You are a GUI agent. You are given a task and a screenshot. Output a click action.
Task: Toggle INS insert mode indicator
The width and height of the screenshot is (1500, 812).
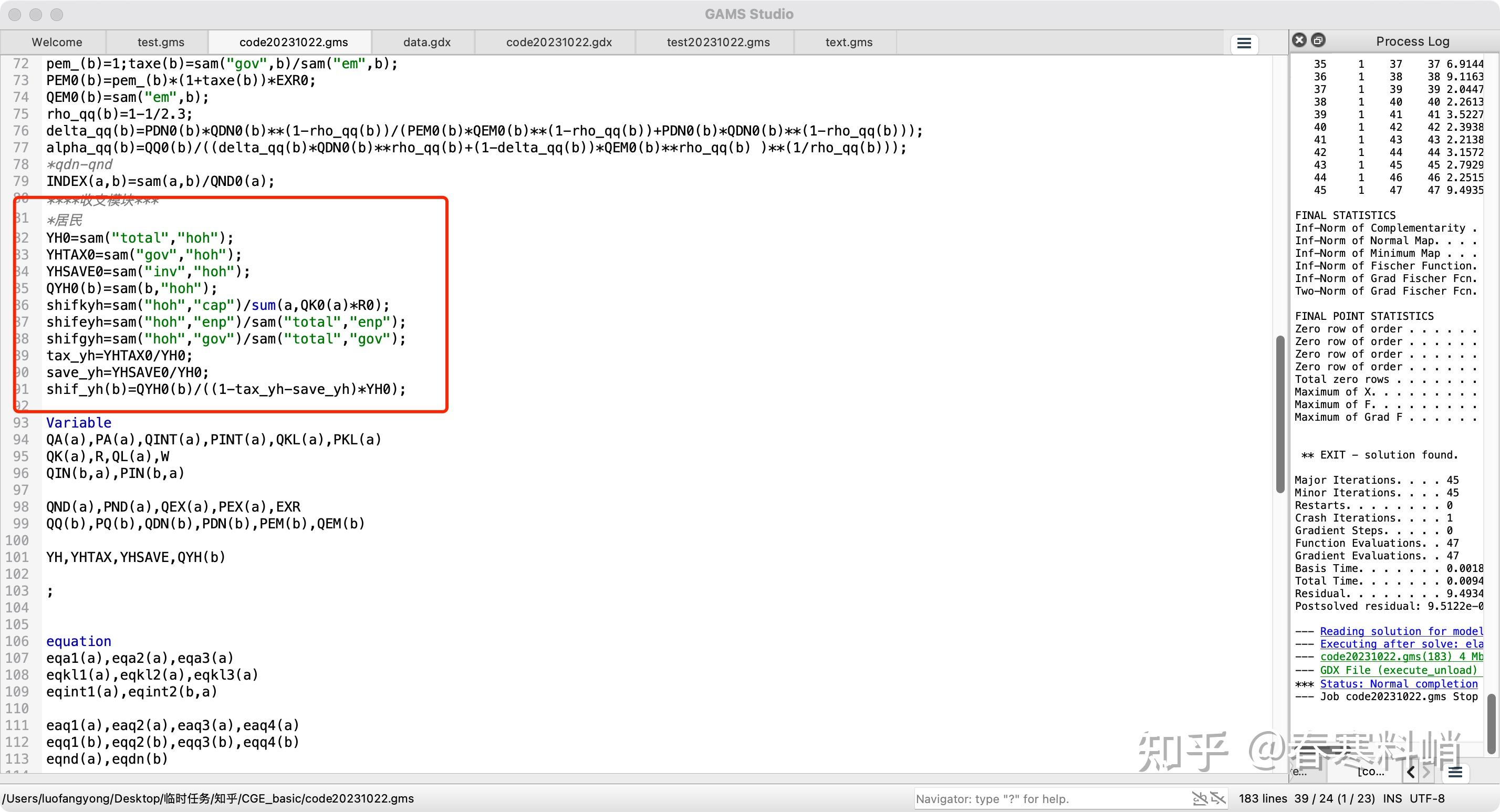click(x=1392, y=798)
